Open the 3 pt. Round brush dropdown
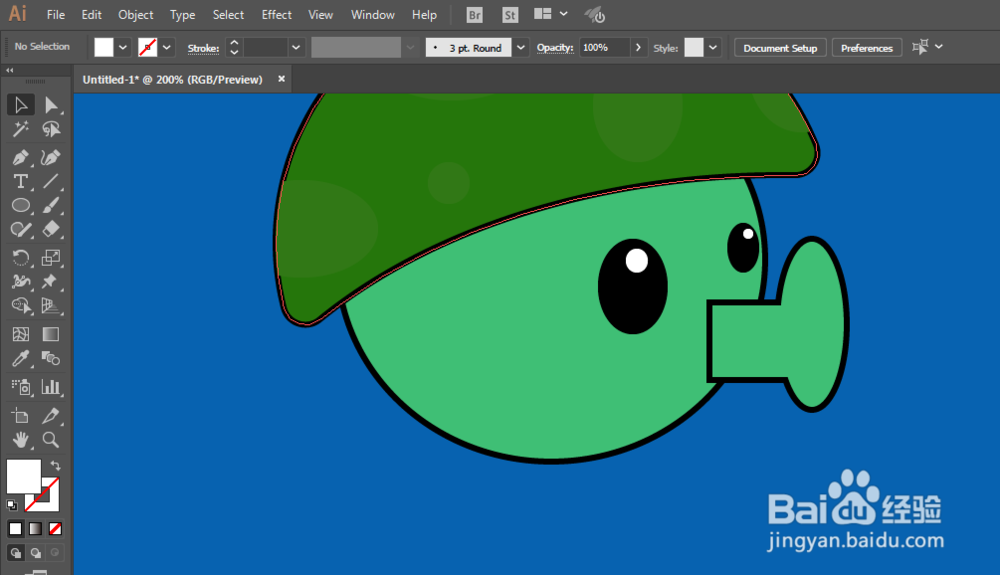Screen dimensions: 1000x575 [x=521, y=47]
